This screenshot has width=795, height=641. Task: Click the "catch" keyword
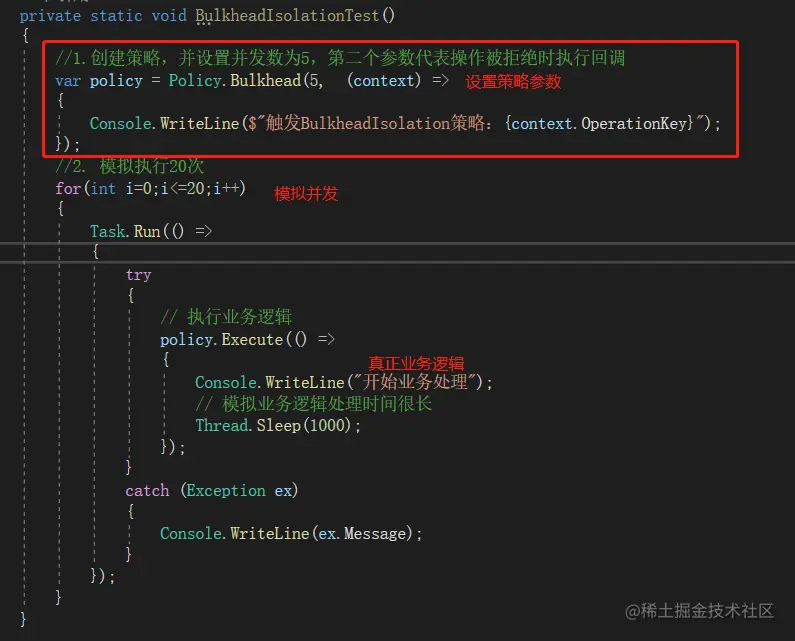click(148, 491)
